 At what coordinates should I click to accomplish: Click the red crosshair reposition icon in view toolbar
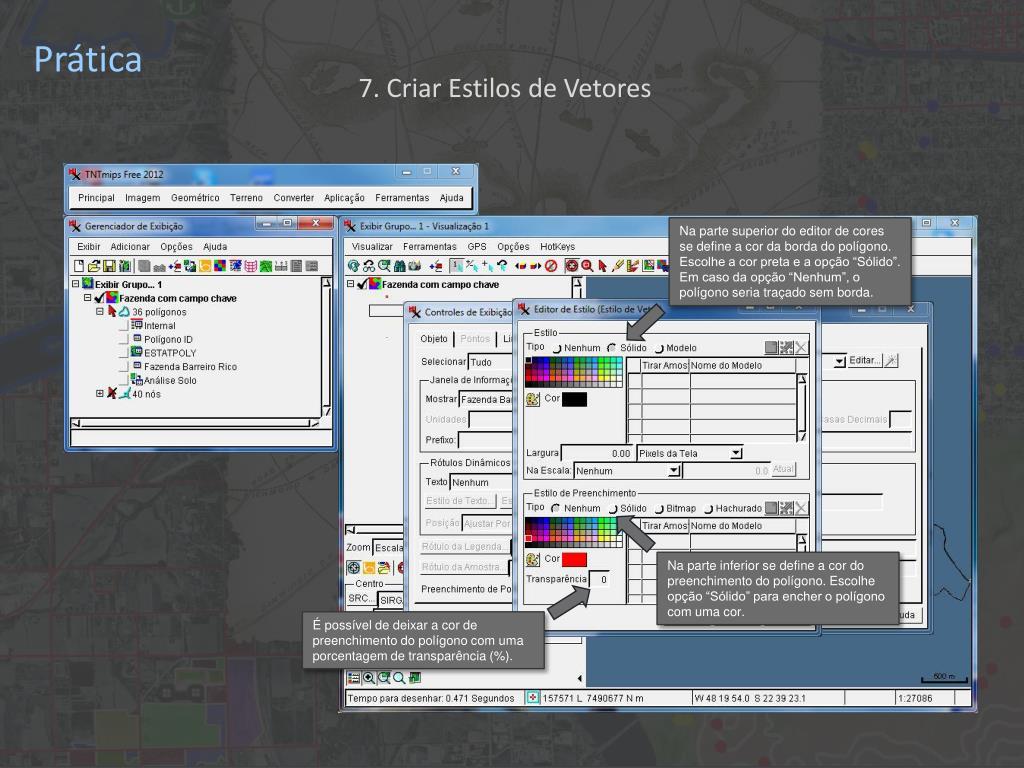click(x=571, y=266)
